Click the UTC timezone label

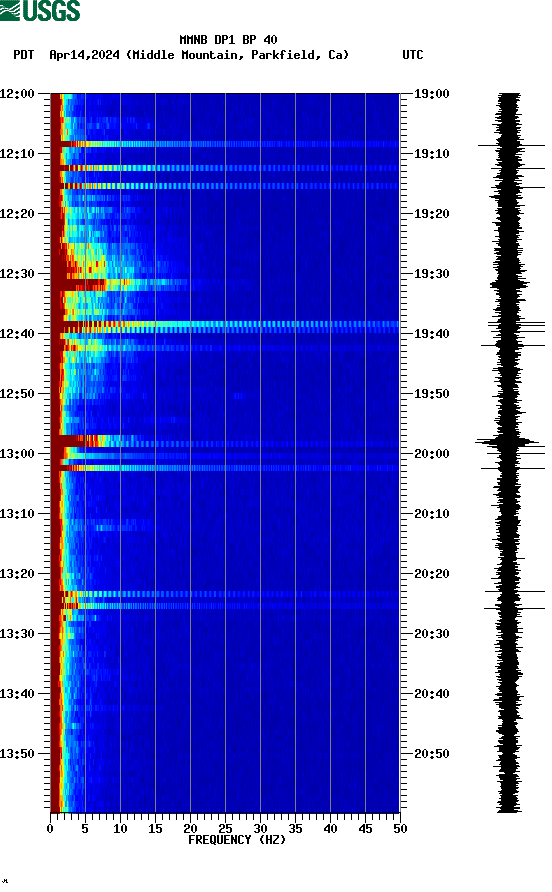click(x=413, y=55)
